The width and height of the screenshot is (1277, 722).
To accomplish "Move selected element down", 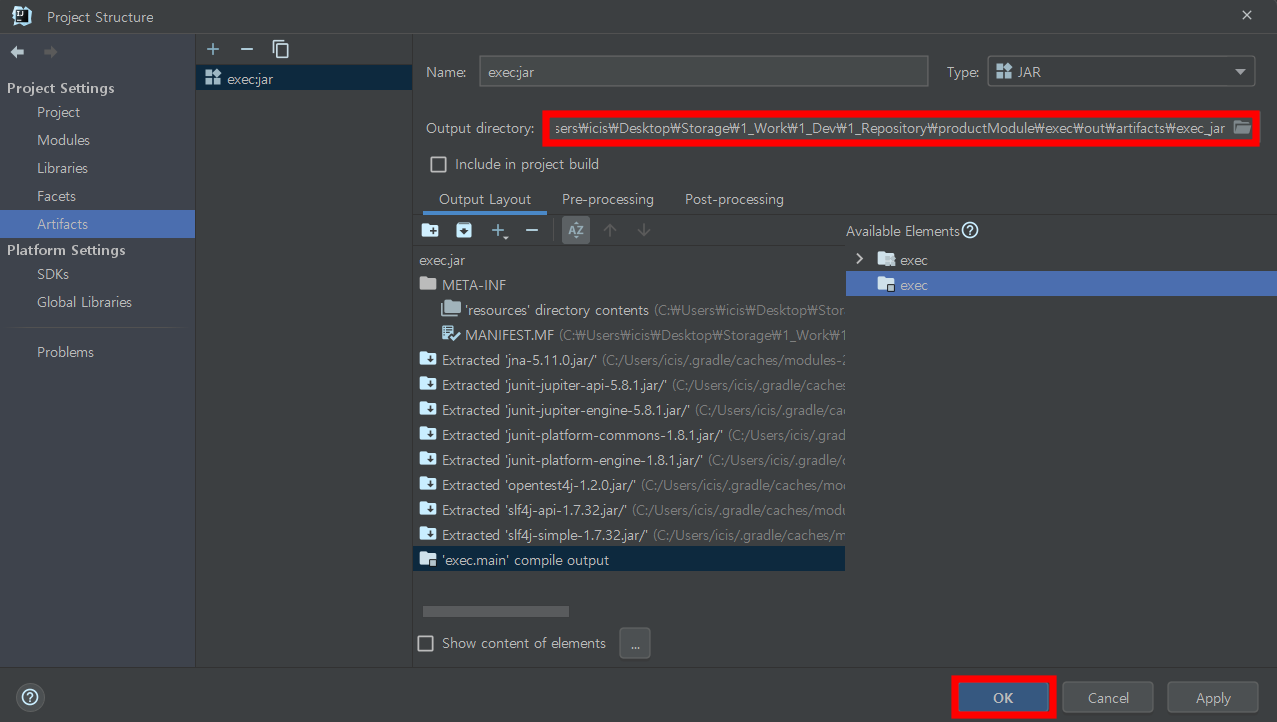I will coord(645,230).
